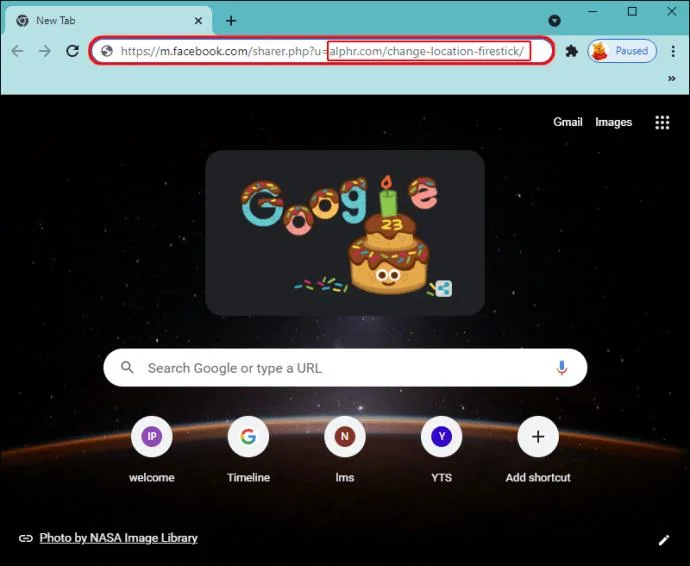Start voice search with microphone icon
The height and width of the screenshot is (566, 690).
562,368
